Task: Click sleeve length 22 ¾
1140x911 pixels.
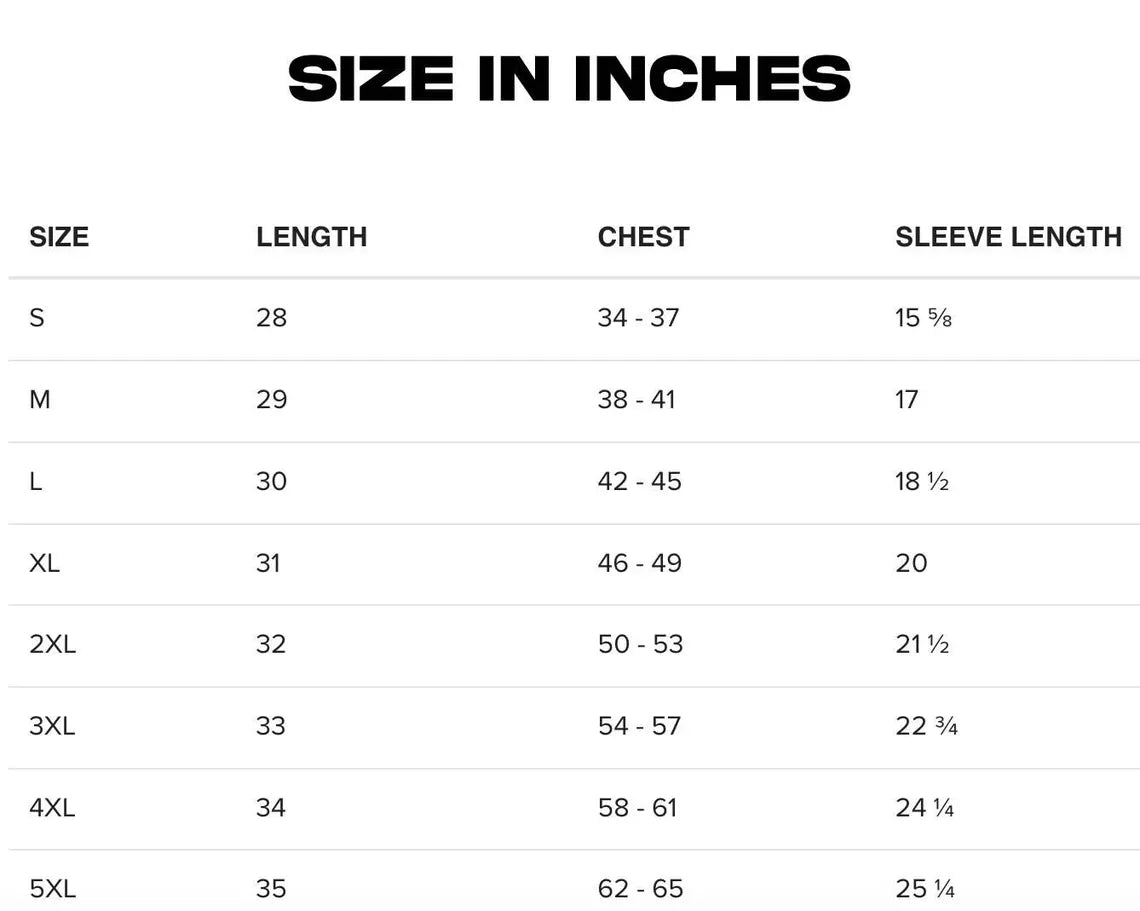Action: [926, 726]
